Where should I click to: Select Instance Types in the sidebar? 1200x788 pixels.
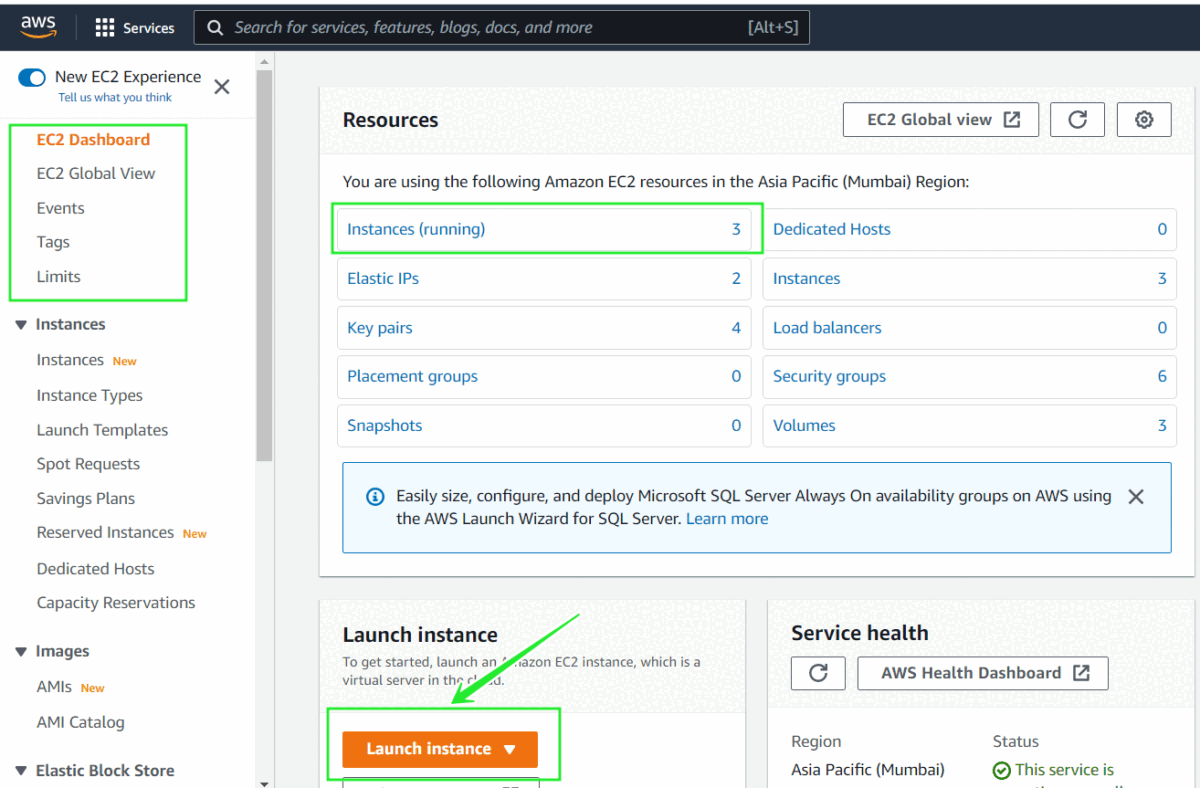[x=89, y=395]
